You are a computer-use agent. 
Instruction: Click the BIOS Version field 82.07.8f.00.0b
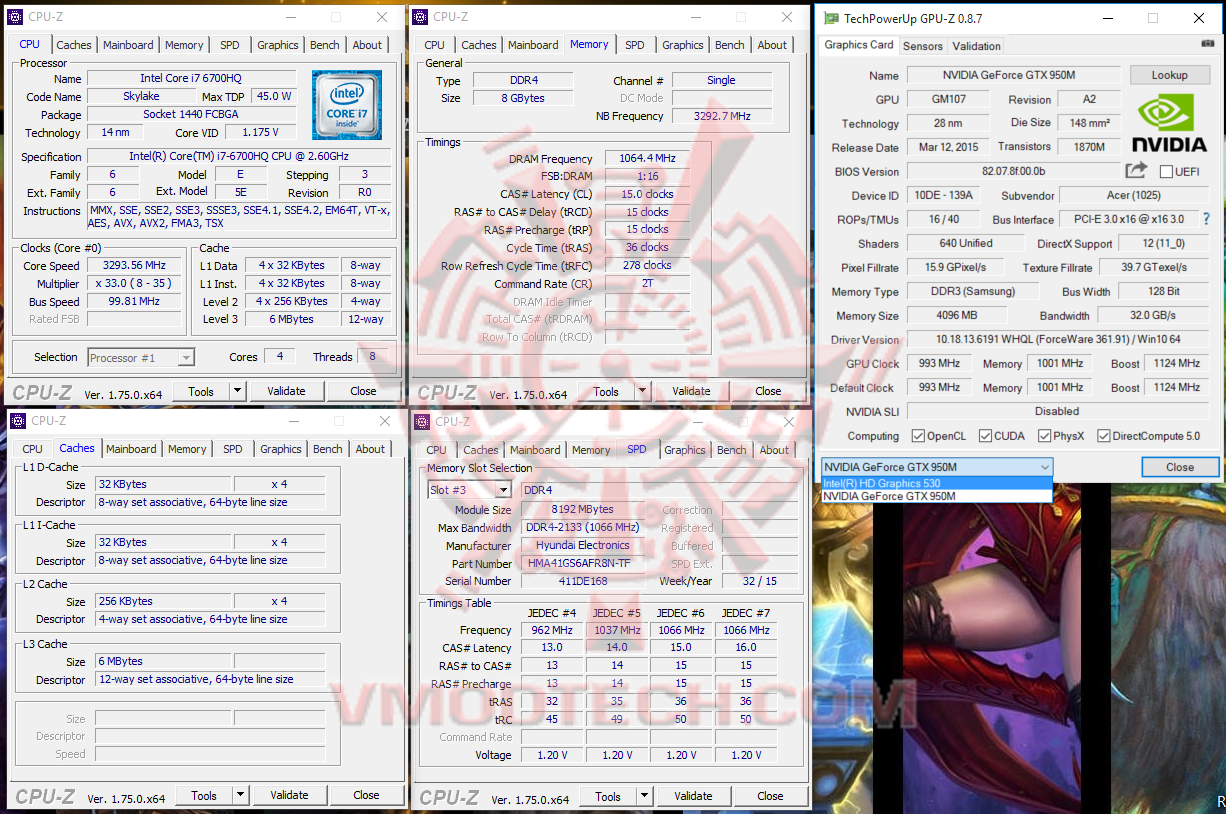(x=1014, y=172)
